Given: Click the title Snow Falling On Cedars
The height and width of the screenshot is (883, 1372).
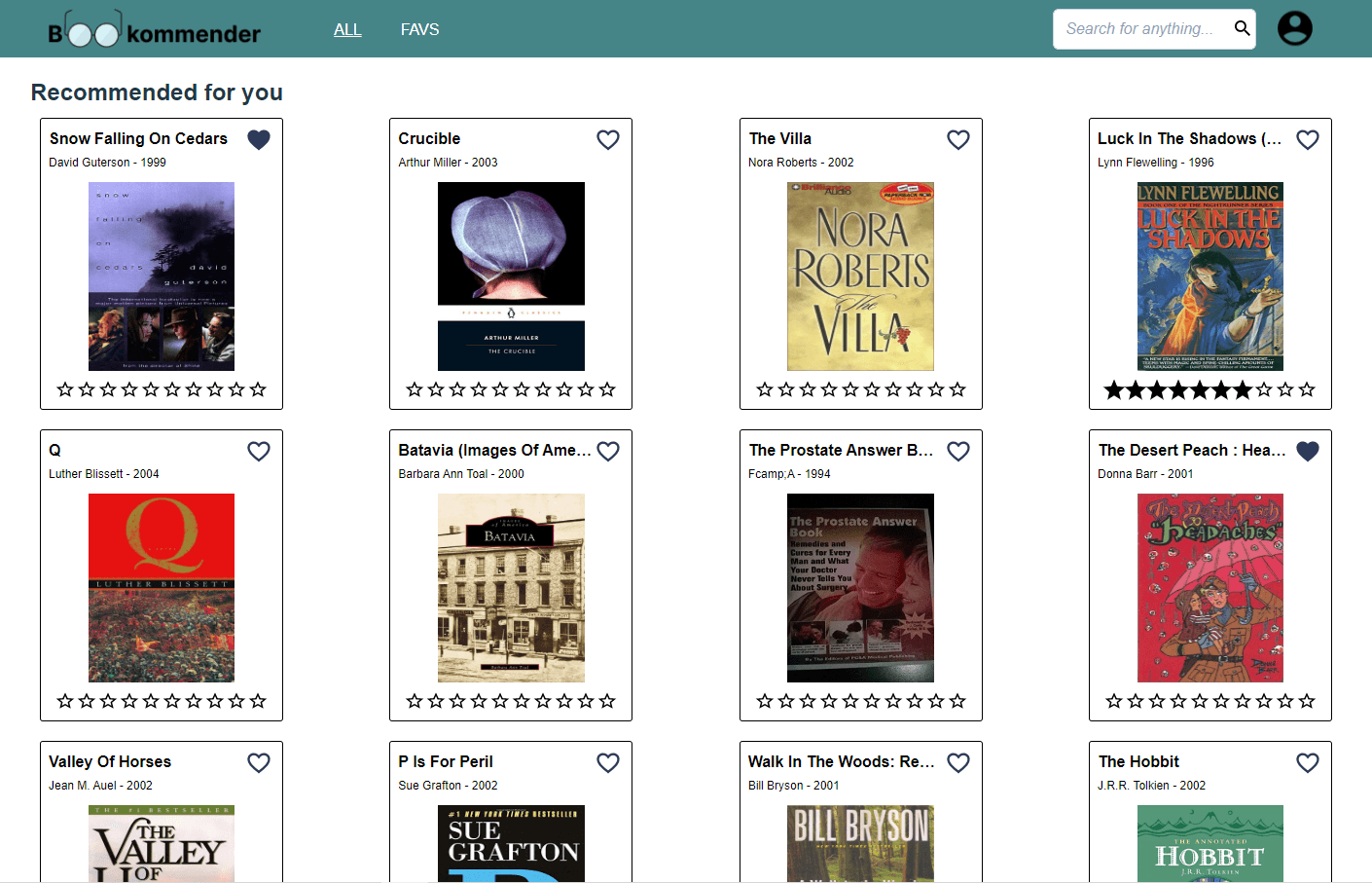Looking at the screenshot, I should 138,138.
